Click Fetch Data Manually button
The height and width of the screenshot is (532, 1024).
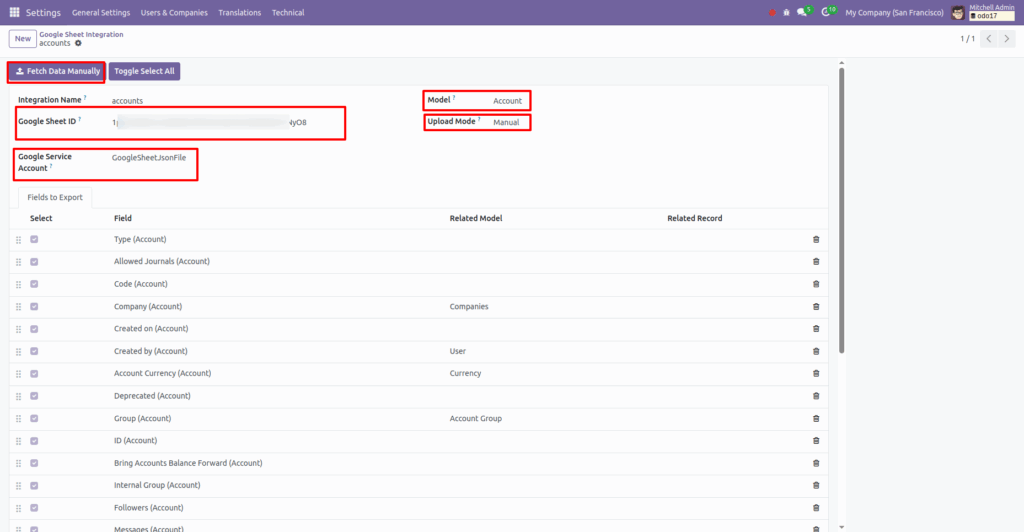pyautogui.click(x=57, y=71)
